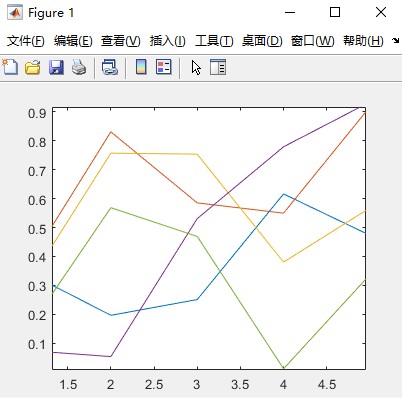The width and height of the screenshot is (402, 398).
Task: Save the figure with the floppy disk icon
Action: coord(56,67)
